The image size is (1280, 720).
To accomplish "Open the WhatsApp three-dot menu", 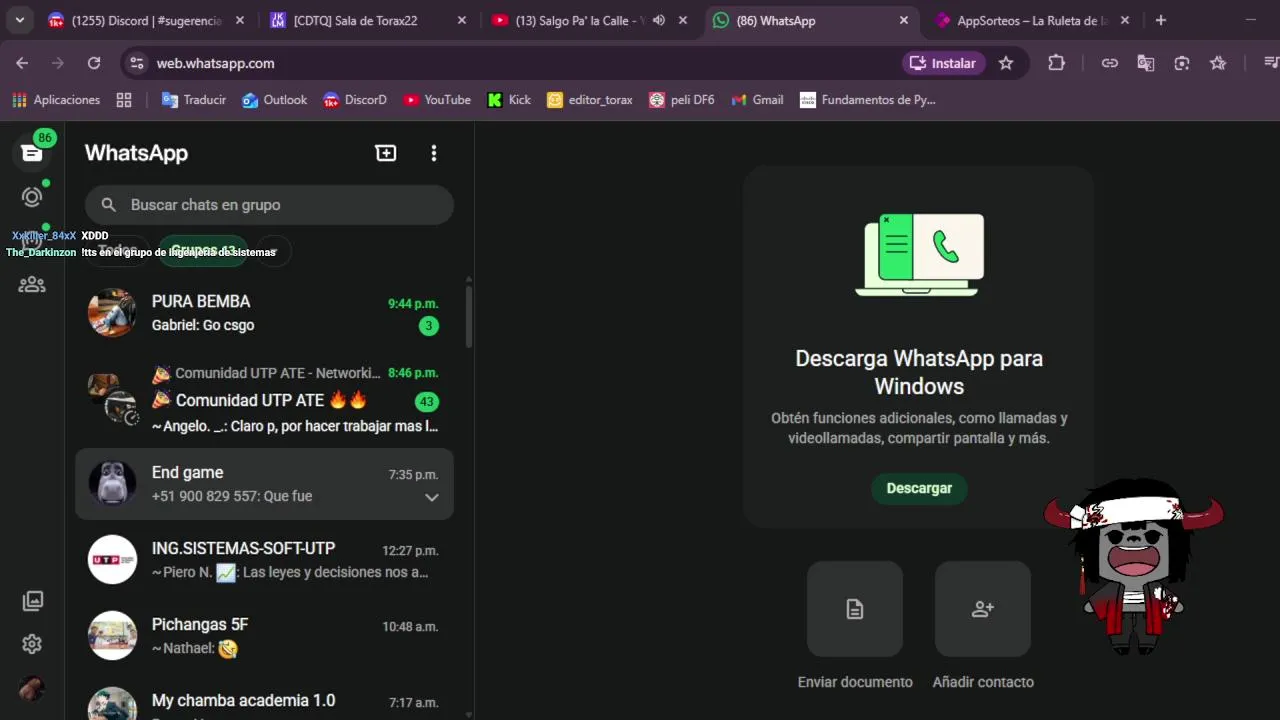I will [x=433, y=153].
